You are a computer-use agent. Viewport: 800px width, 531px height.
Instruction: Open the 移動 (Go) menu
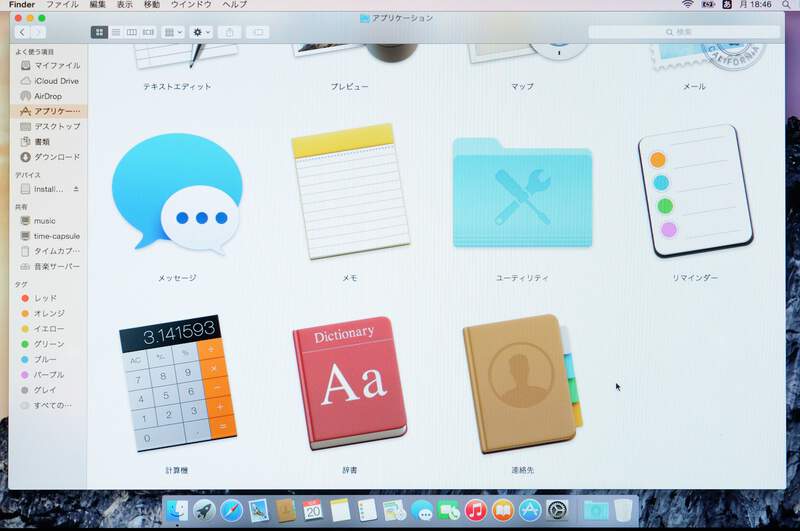pyautogui.click(x=152, y=4)
